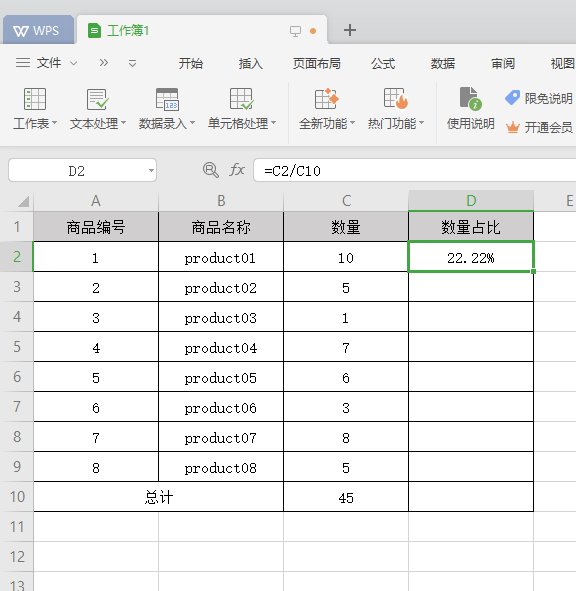This screenshot has width=576, height=591.
Task: Click the fx insert function icon
Action: pos(237,170)
